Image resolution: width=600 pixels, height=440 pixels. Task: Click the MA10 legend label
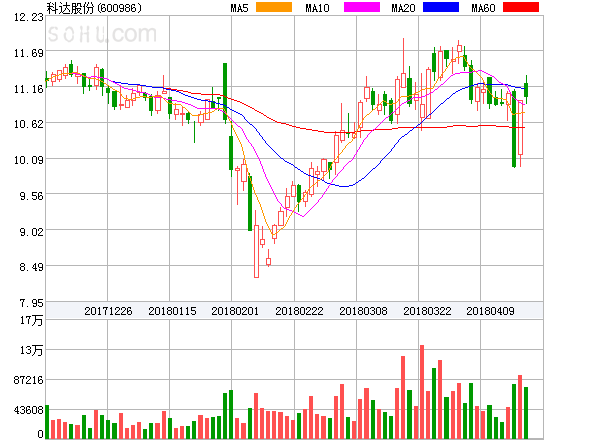pos(317,8)
